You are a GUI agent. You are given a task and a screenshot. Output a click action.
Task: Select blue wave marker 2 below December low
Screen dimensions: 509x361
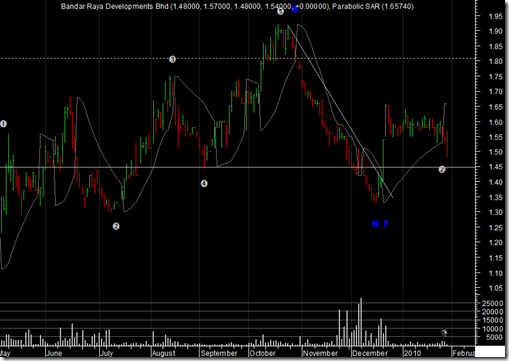tap(375, 224)
